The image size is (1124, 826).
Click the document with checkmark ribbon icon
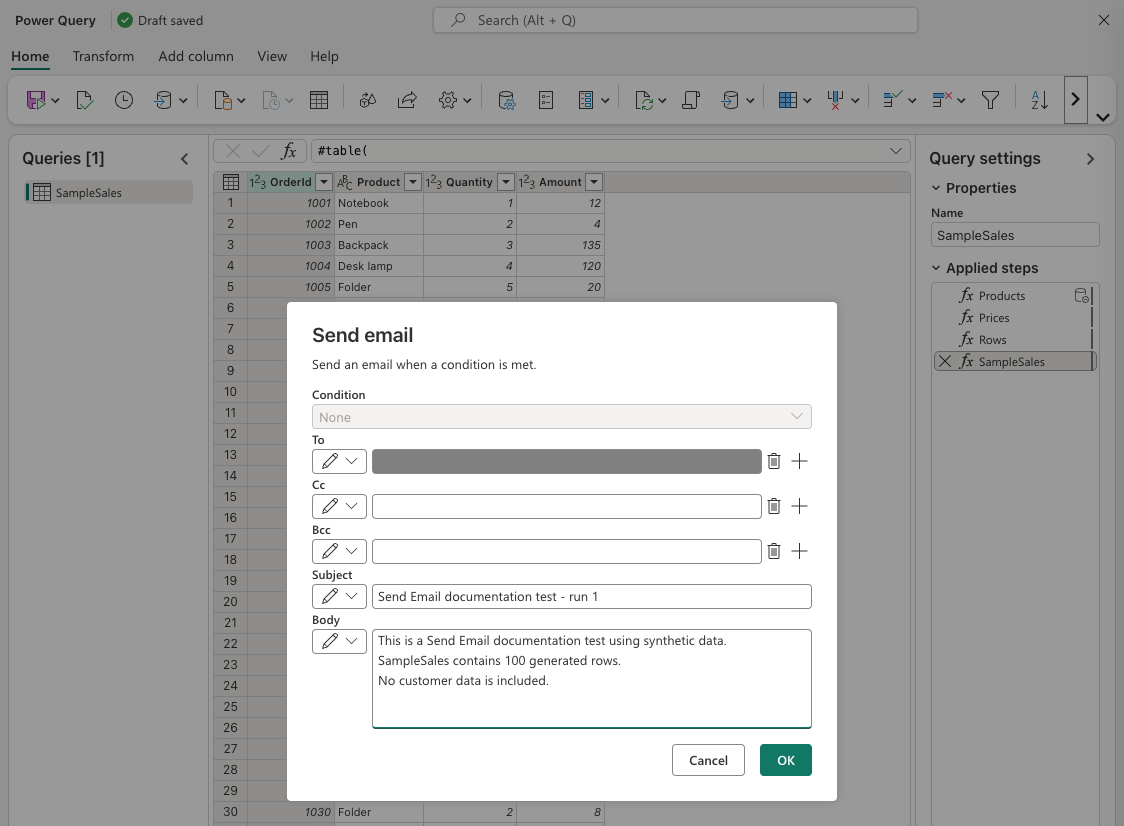[x=85, y=100]
